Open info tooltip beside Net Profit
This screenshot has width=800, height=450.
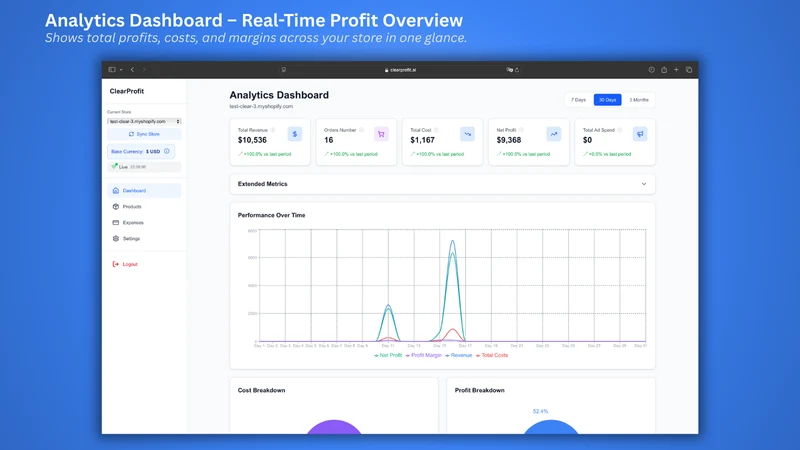(521, 130)
